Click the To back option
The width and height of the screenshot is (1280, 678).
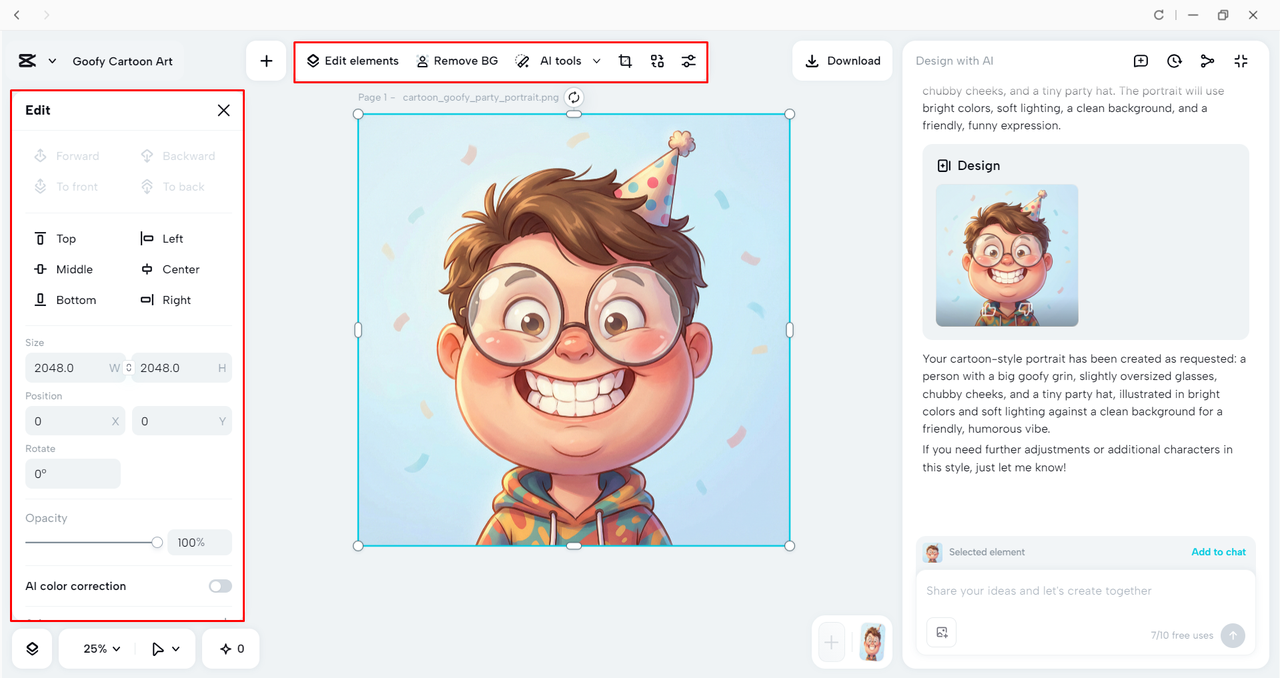(172, 187)
